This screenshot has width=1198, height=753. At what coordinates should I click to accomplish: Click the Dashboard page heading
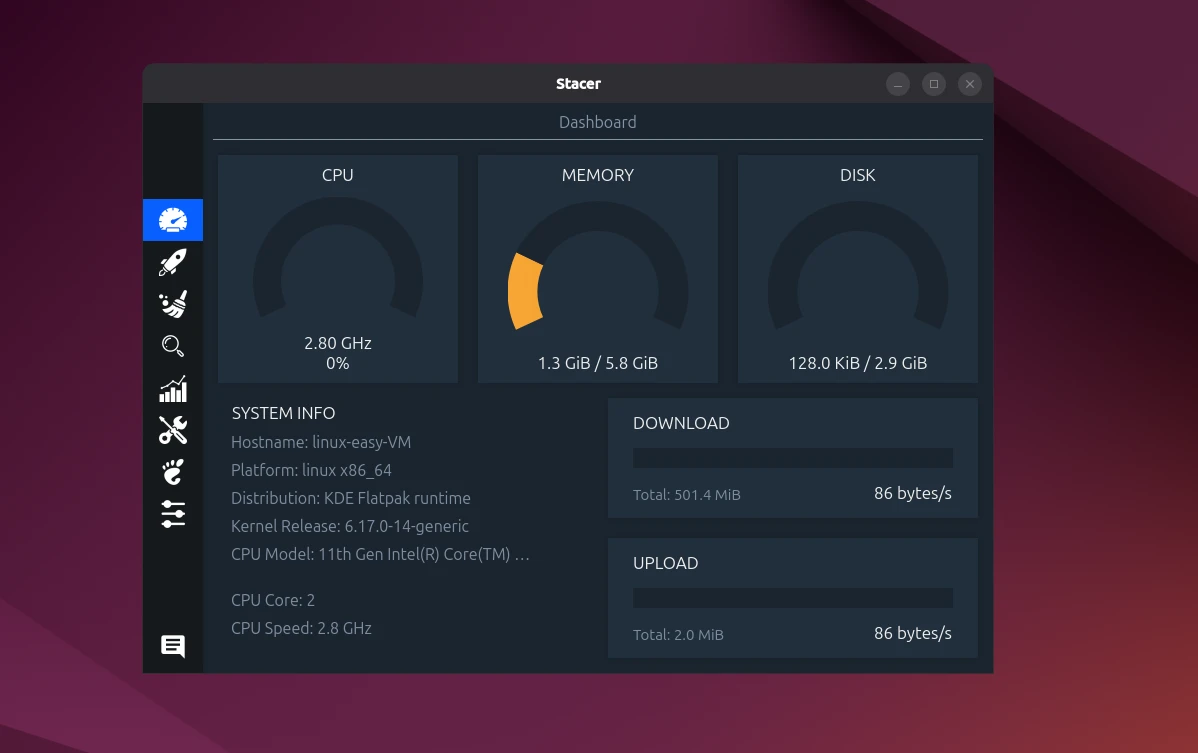point(597,122)
